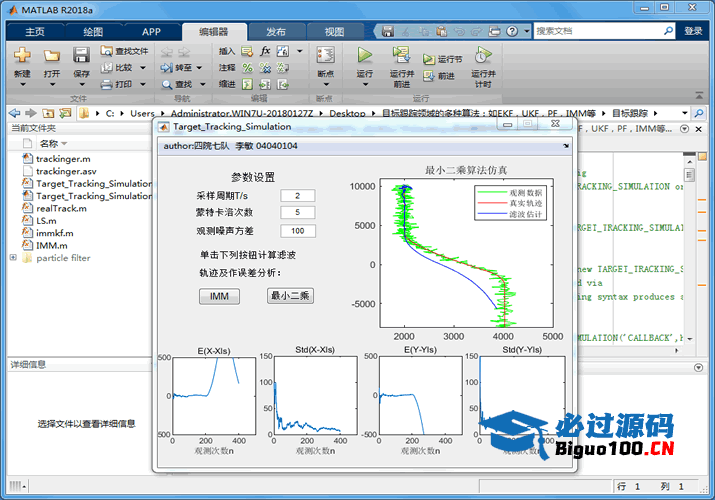Click the Users segment in the path bar
This screenshot has width=715, height=500.
142,113
